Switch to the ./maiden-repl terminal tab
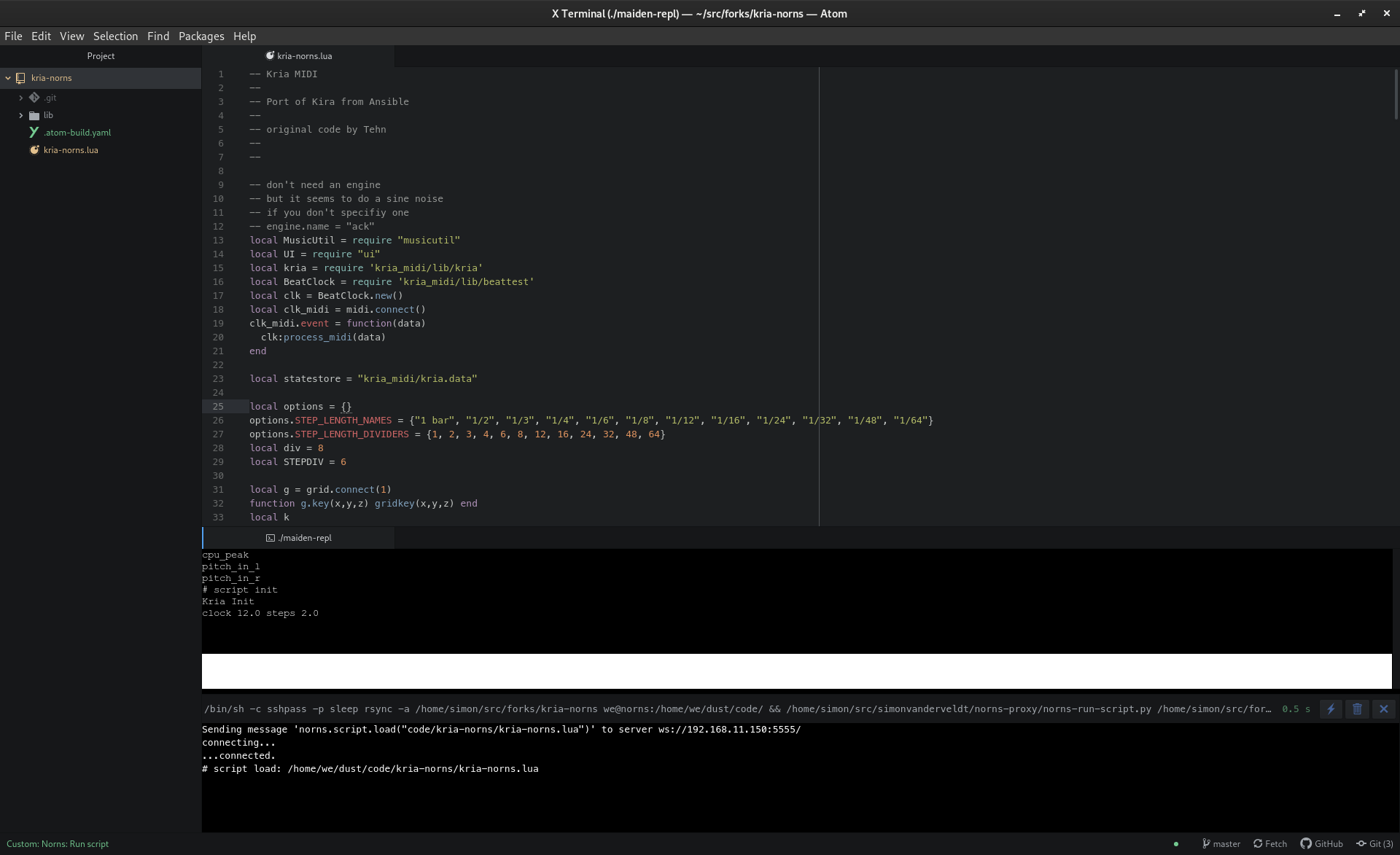This screenshot has width=1400, height=855. [304, 538]
